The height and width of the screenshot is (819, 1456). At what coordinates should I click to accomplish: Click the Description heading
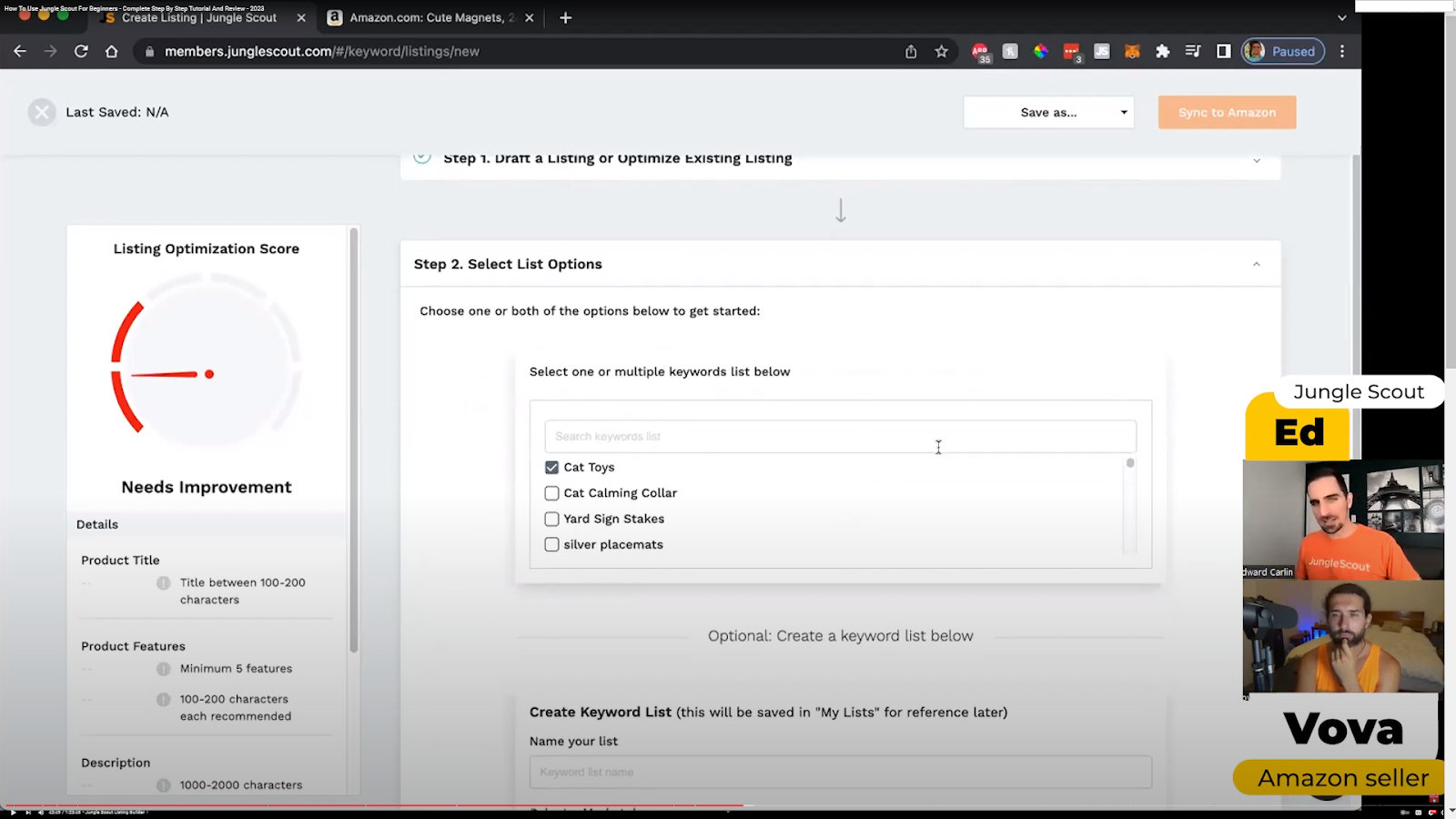[x=116, y=763]
